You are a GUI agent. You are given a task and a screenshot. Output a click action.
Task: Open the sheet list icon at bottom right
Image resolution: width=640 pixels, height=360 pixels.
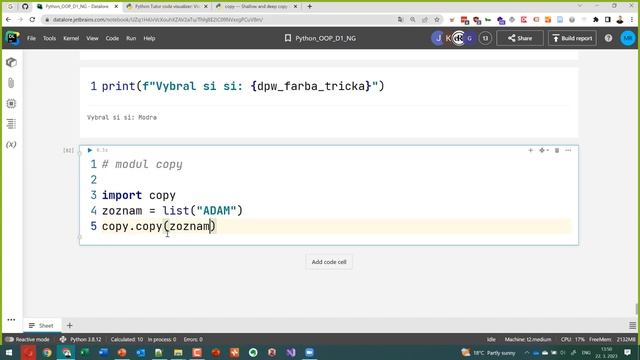[x=632, y=325]
